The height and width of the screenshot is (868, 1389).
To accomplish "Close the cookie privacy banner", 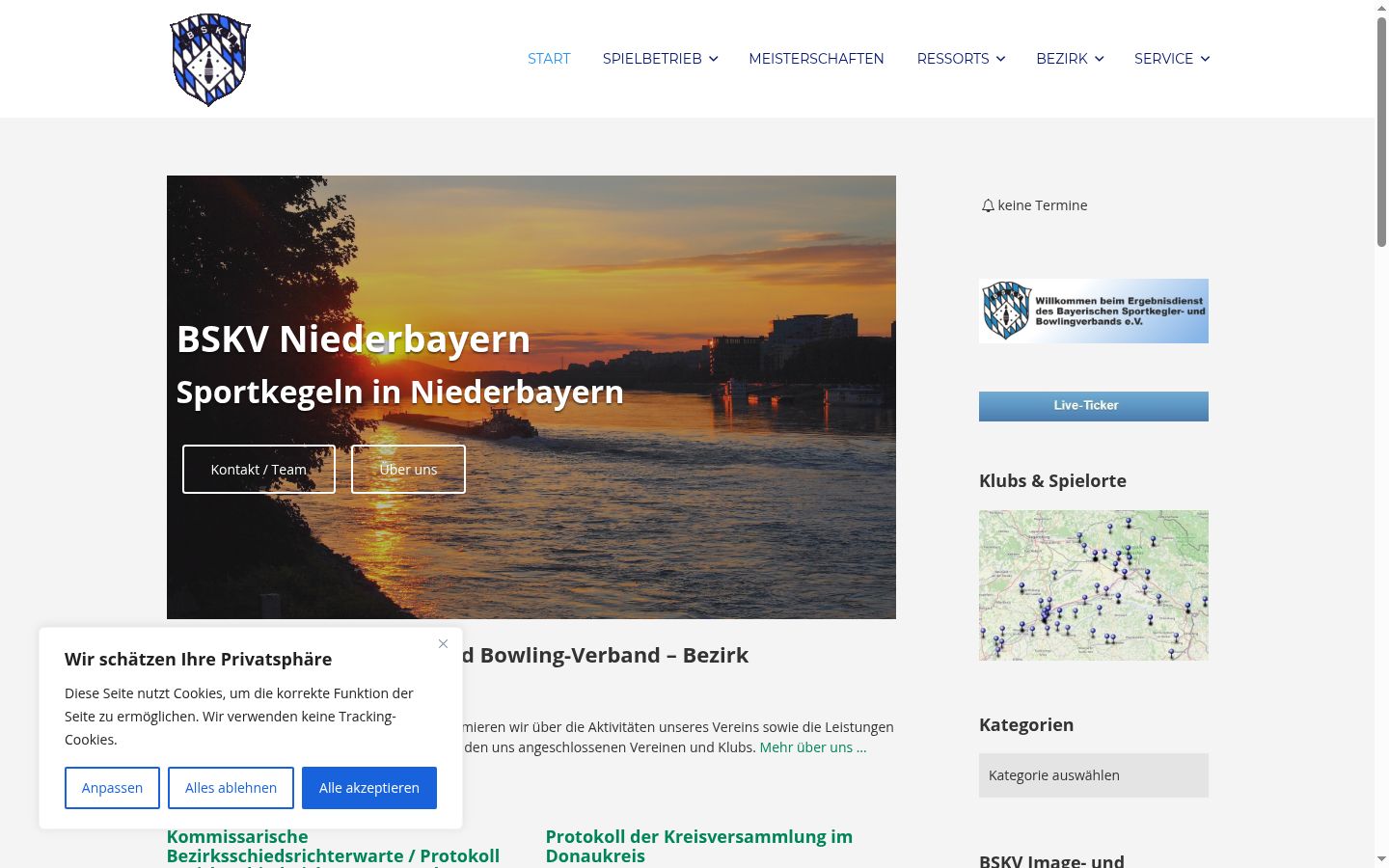I will click(443, 643).
